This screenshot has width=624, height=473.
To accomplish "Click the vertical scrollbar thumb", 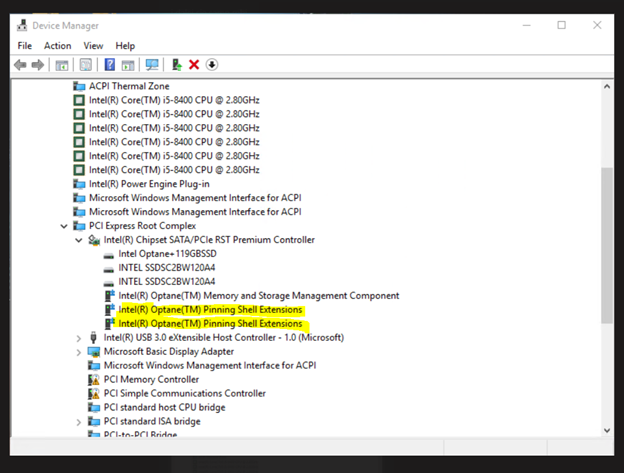I will pos(607,245).
